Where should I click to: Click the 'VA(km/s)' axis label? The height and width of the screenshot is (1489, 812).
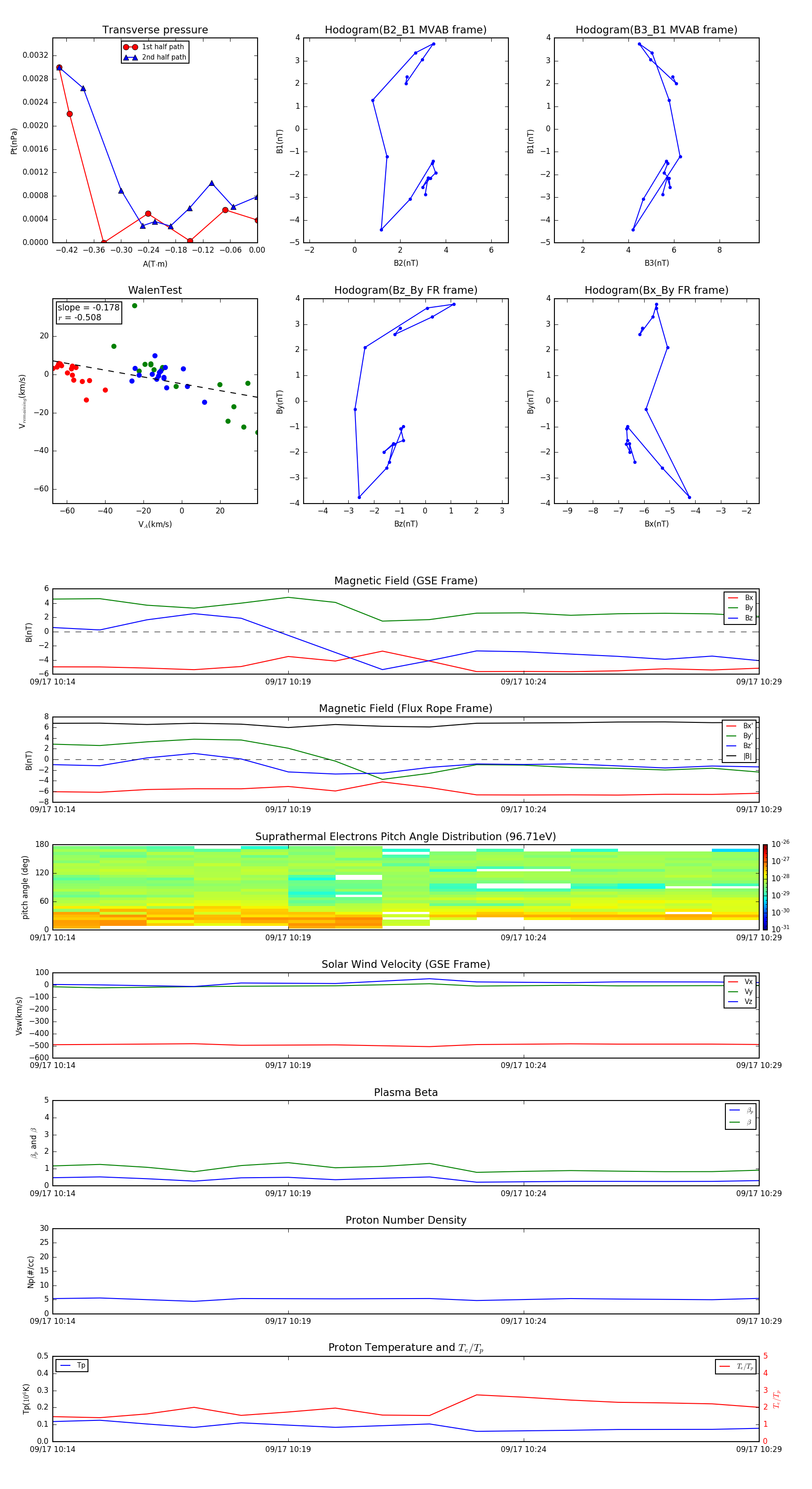coord(155,524)
